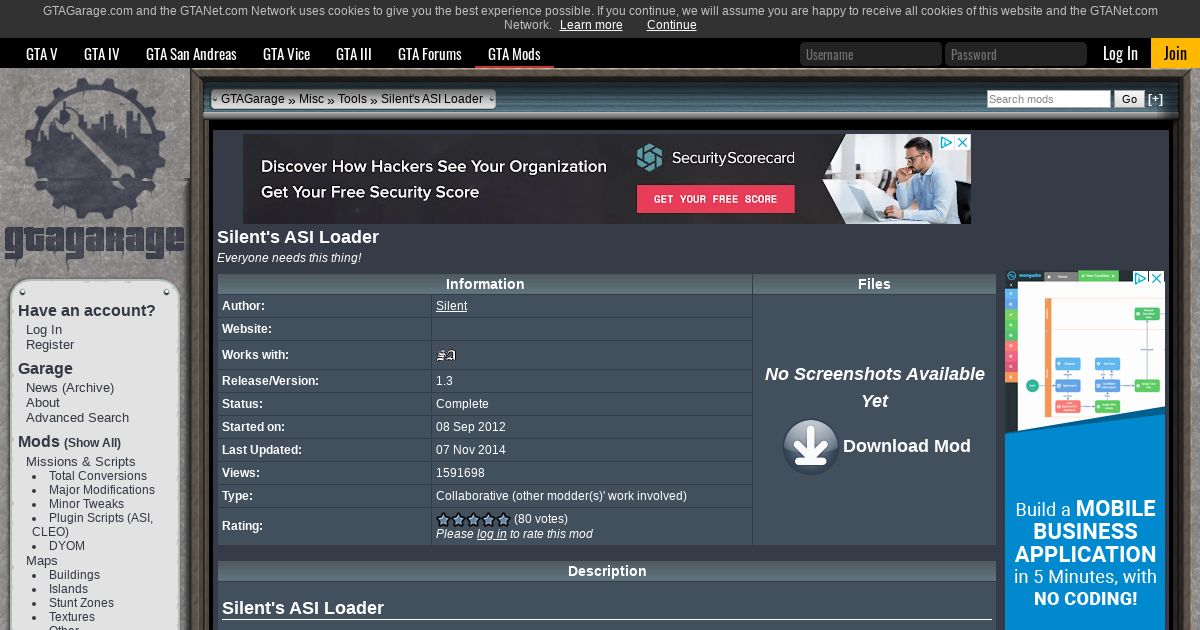Go to GTA San Andreas tab
Image resolution: width=1200 pixels, height=630 pixels.
(191, 54)
